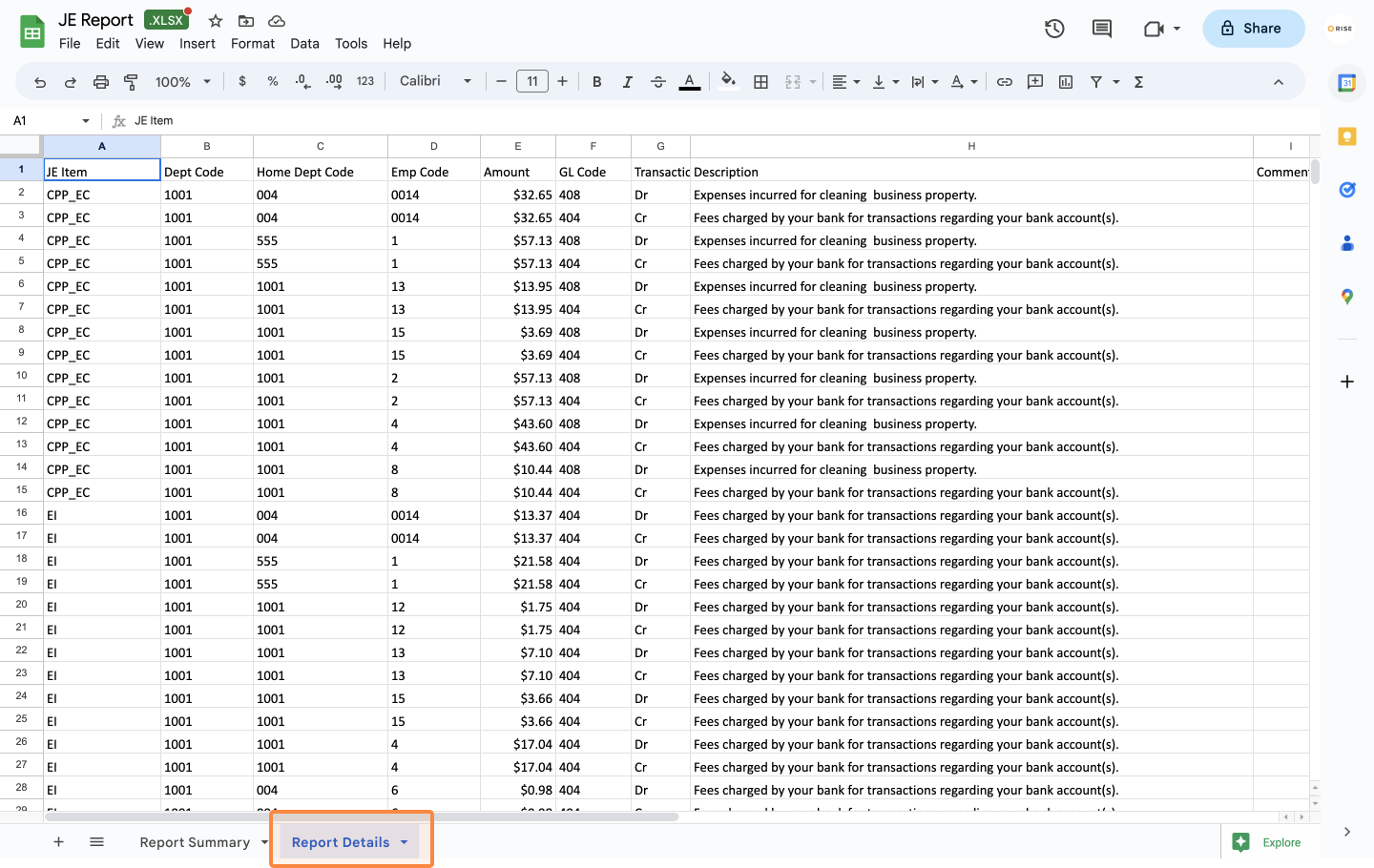Open the comments panel icon
This screenshot has width=1374, height=868.
[x=1102, y=29]
